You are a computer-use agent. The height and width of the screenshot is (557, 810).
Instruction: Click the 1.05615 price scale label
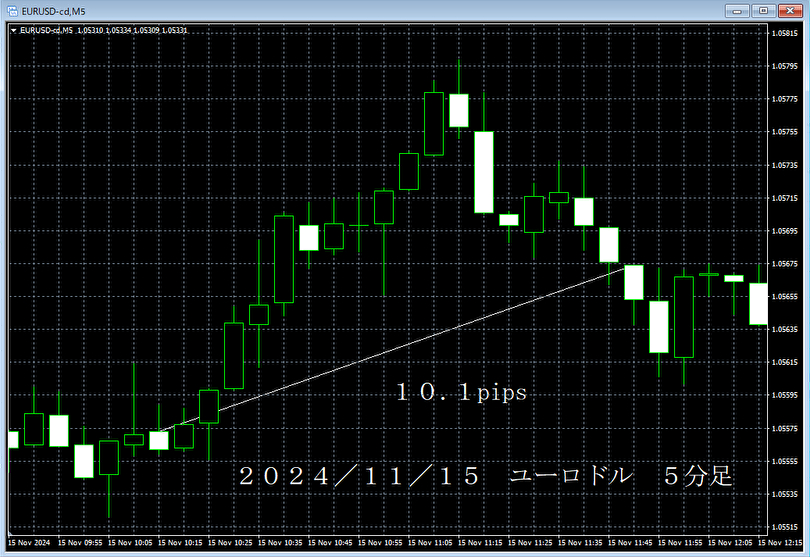(x=785, y=362)
